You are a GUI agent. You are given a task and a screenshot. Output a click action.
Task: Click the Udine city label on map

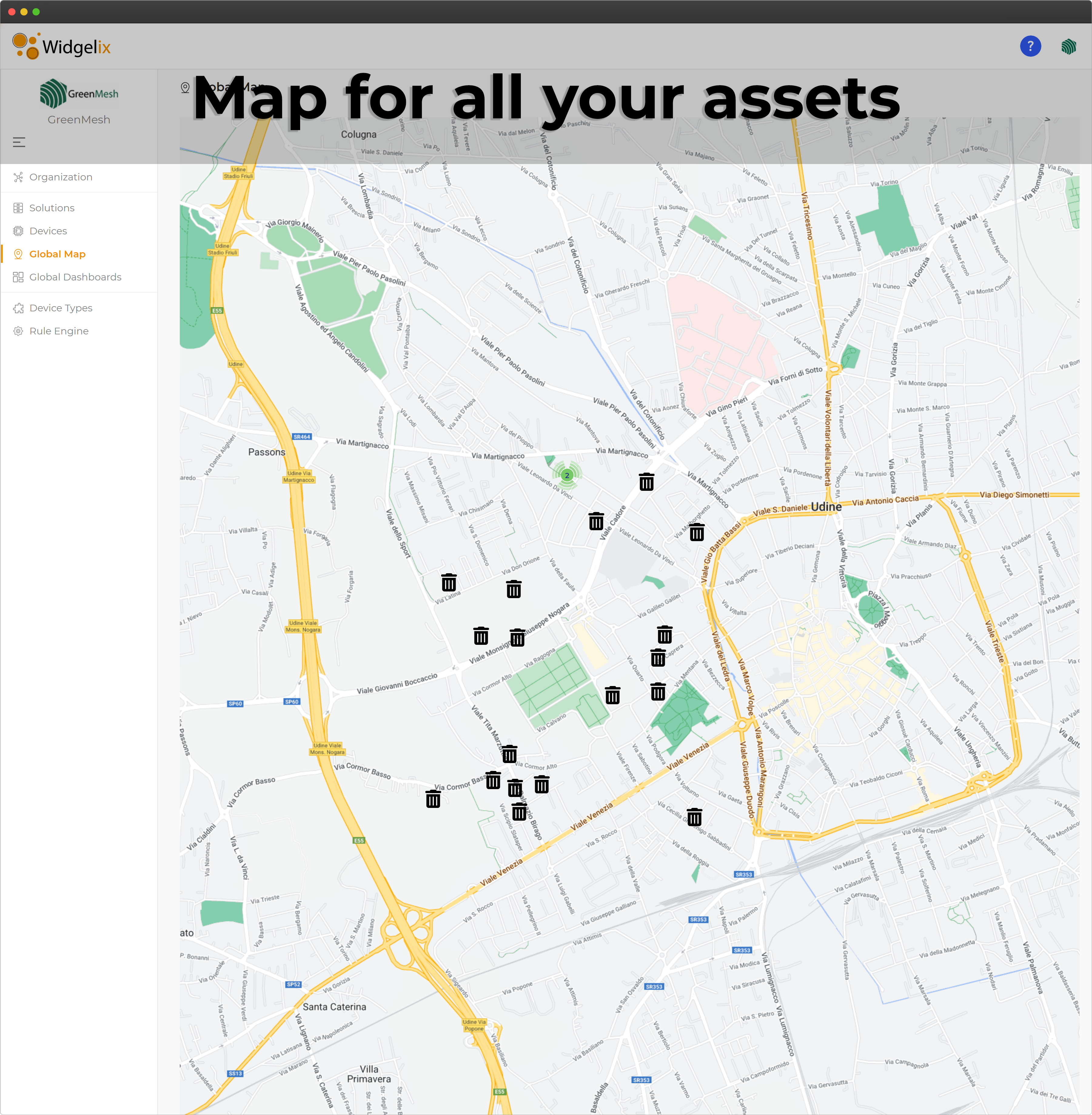(x=826, y=507)
